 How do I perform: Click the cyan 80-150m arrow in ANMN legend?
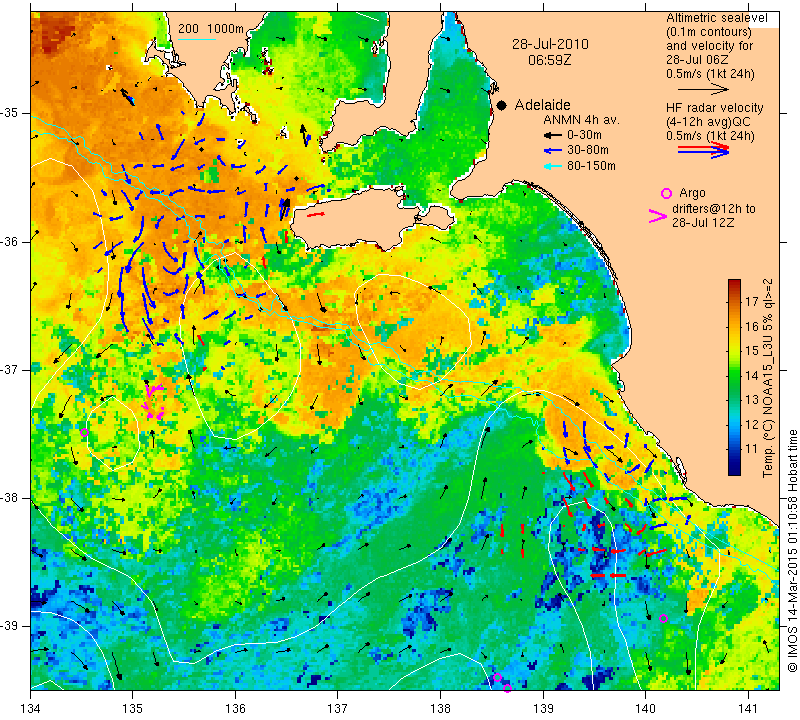[x=552, y=166]
